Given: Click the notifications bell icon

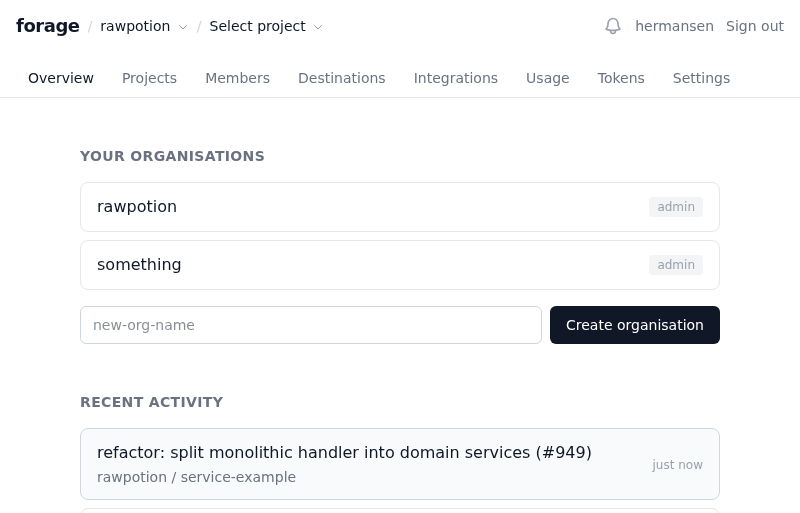Looking at the screenshot, I should click(x=613, y=26).
